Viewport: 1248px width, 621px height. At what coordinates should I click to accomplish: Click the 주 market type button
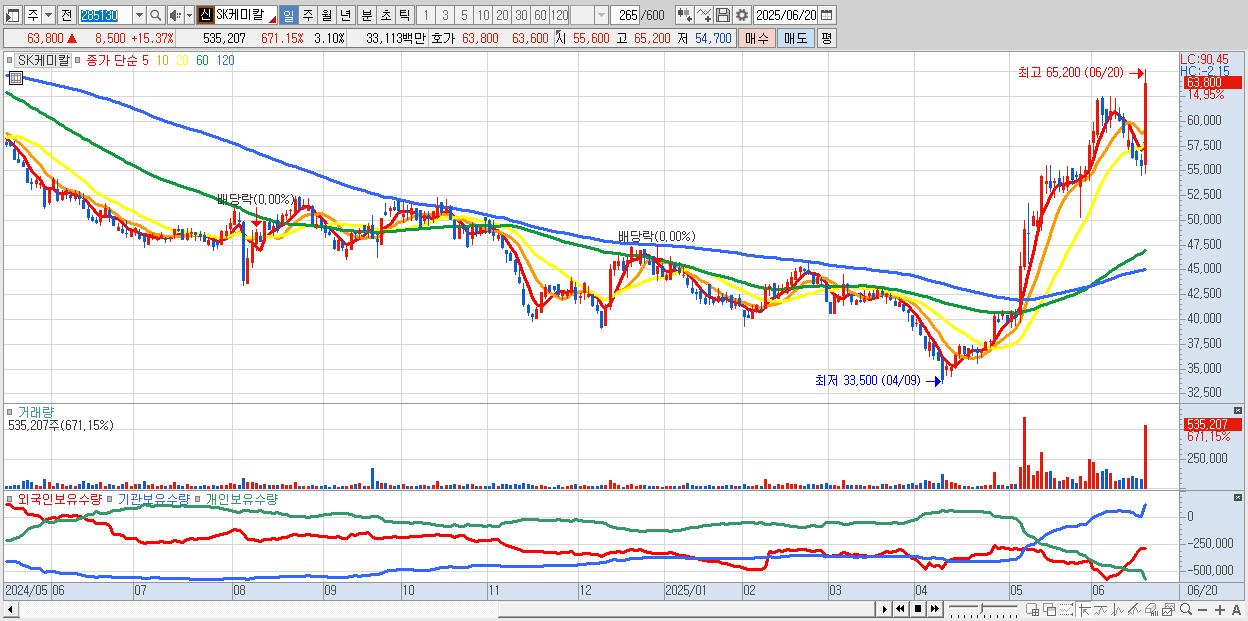coord(33,15)
